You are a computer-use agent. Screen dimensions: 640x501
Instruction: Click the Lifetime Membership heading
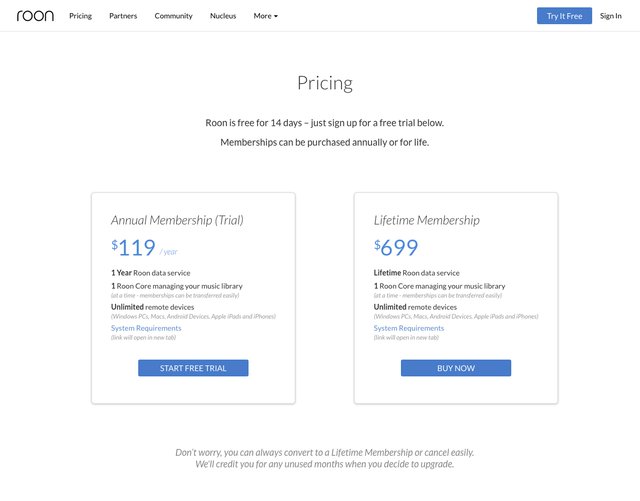point(427,220)
